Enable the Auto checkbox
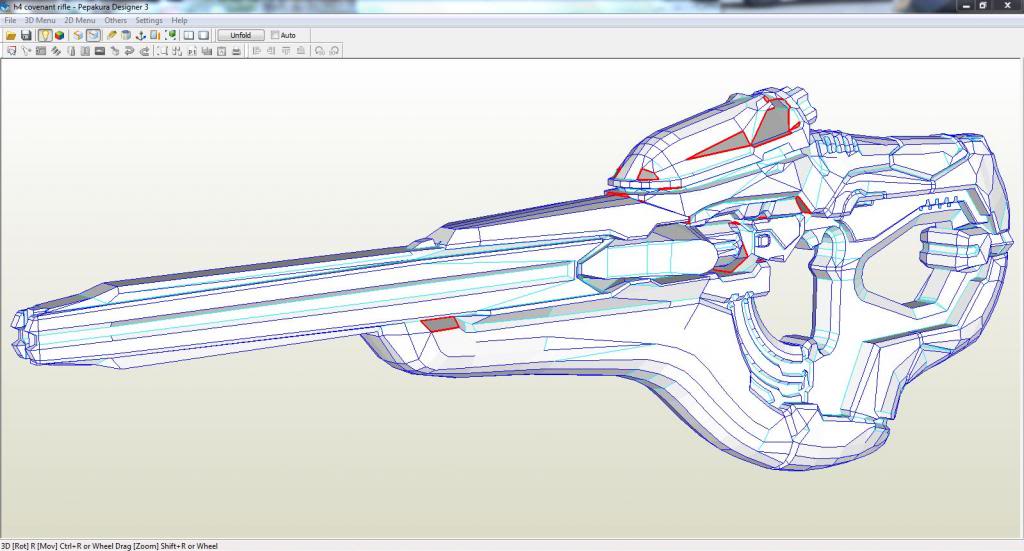 coord(275,35)
